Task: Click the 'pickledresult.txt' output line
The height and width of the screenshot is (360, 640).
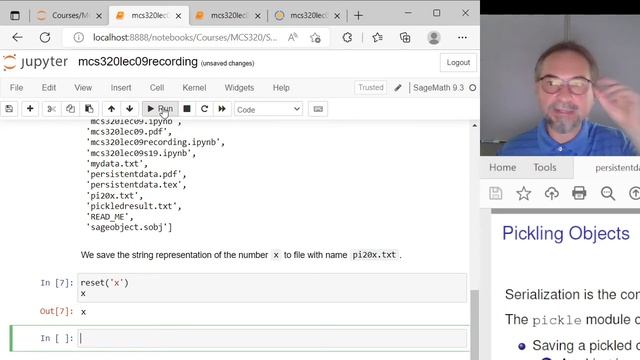Action: (x=133, y=206)
